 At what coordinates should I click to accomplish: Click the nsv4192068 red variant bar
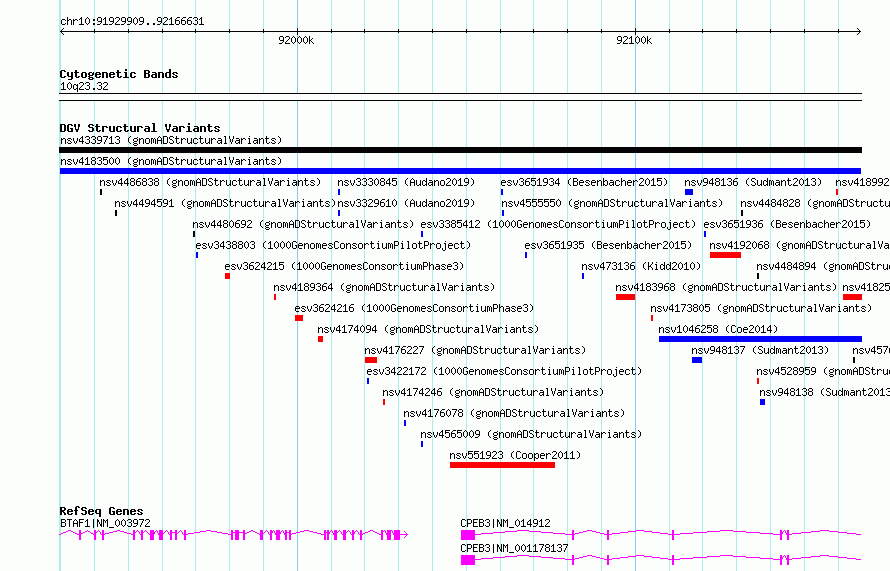pos(725,255)
